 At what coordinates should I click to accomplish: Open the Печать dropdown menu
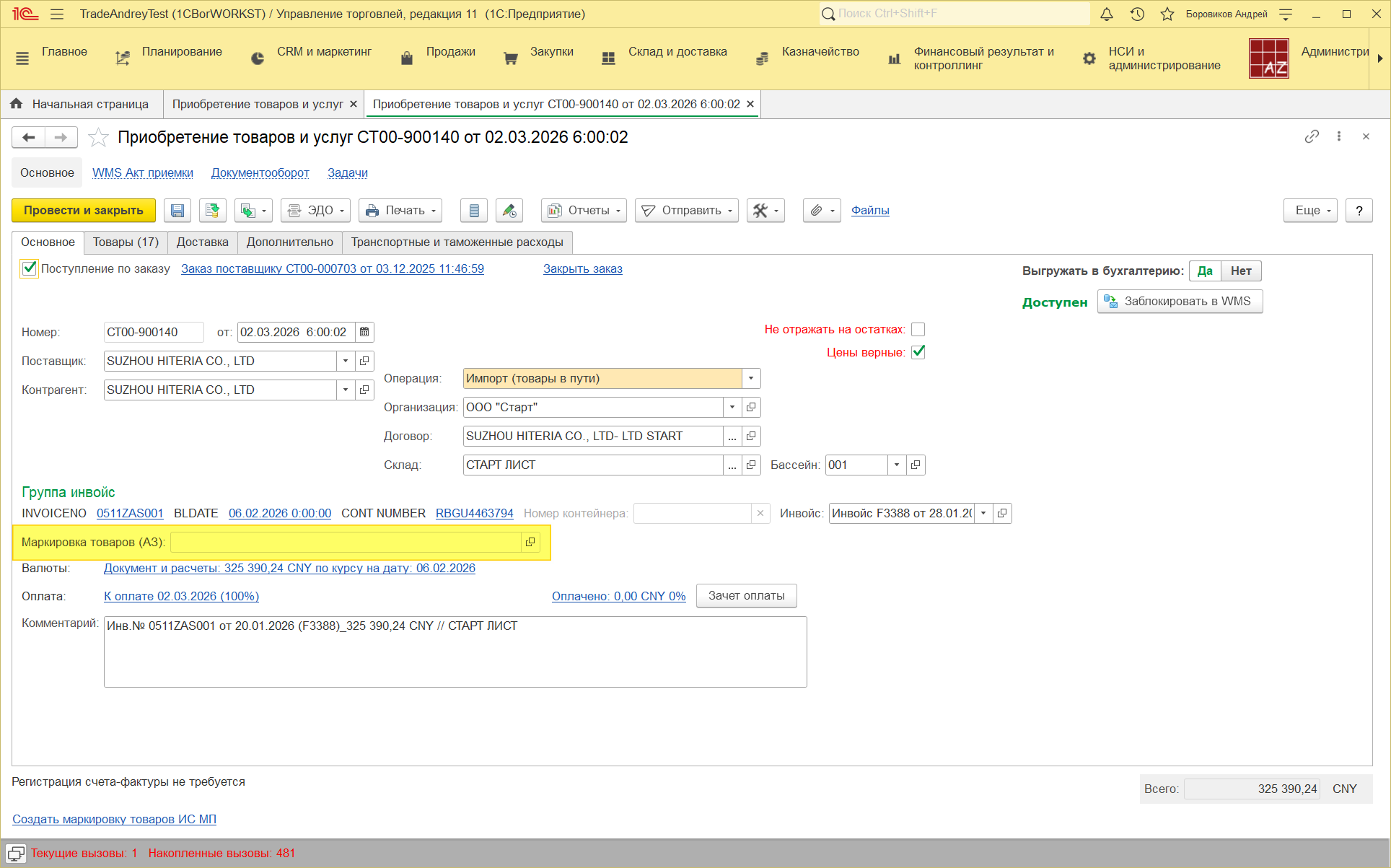[400, 211]
